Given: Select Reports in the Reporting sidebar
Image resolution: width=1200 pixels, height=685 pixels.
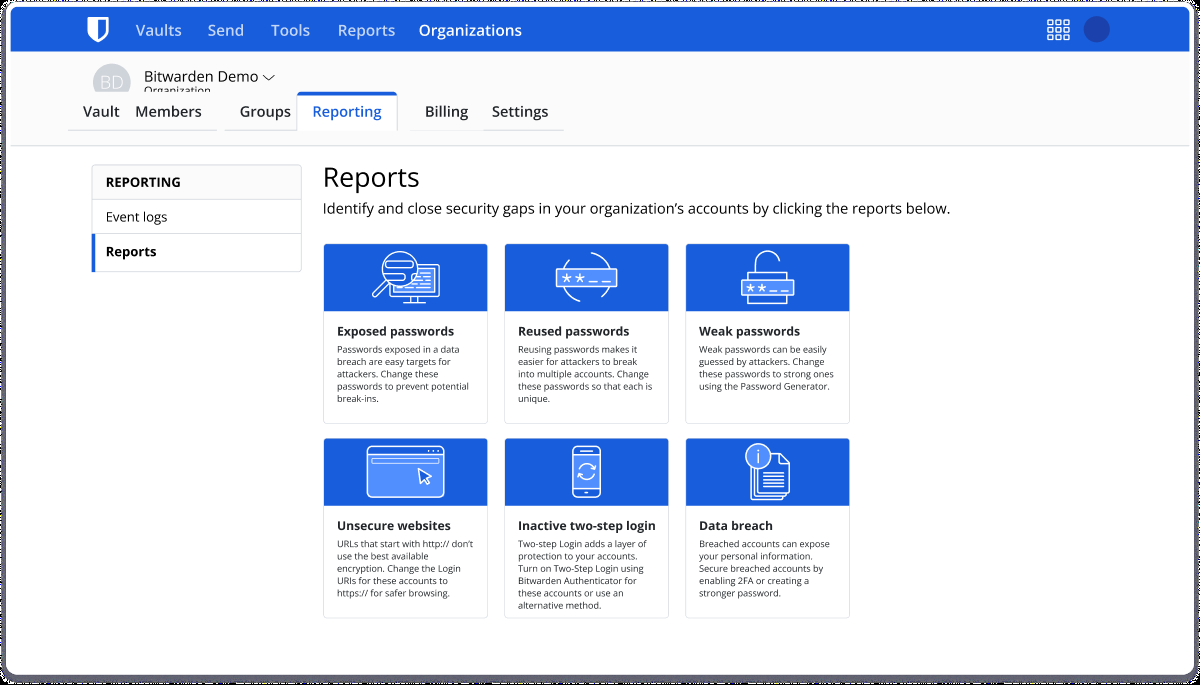Looking at the screenshot, I should point(196,252).
